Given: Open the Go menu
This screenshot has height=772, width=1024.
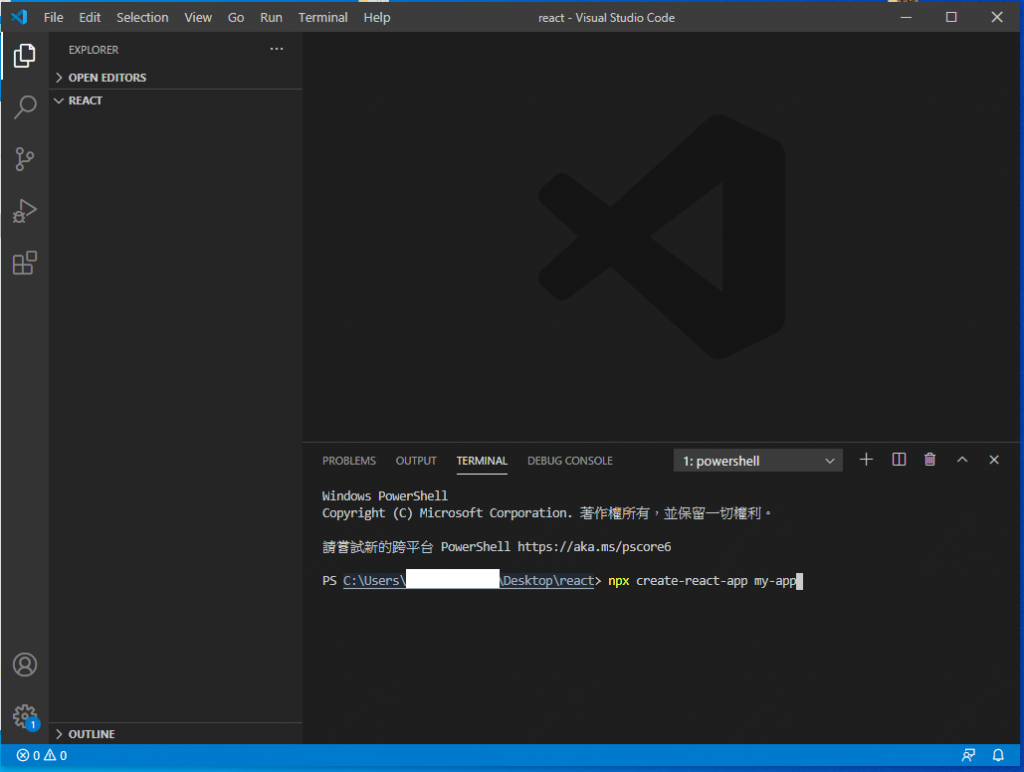Looking at the screenshot, I should point(236,18).
